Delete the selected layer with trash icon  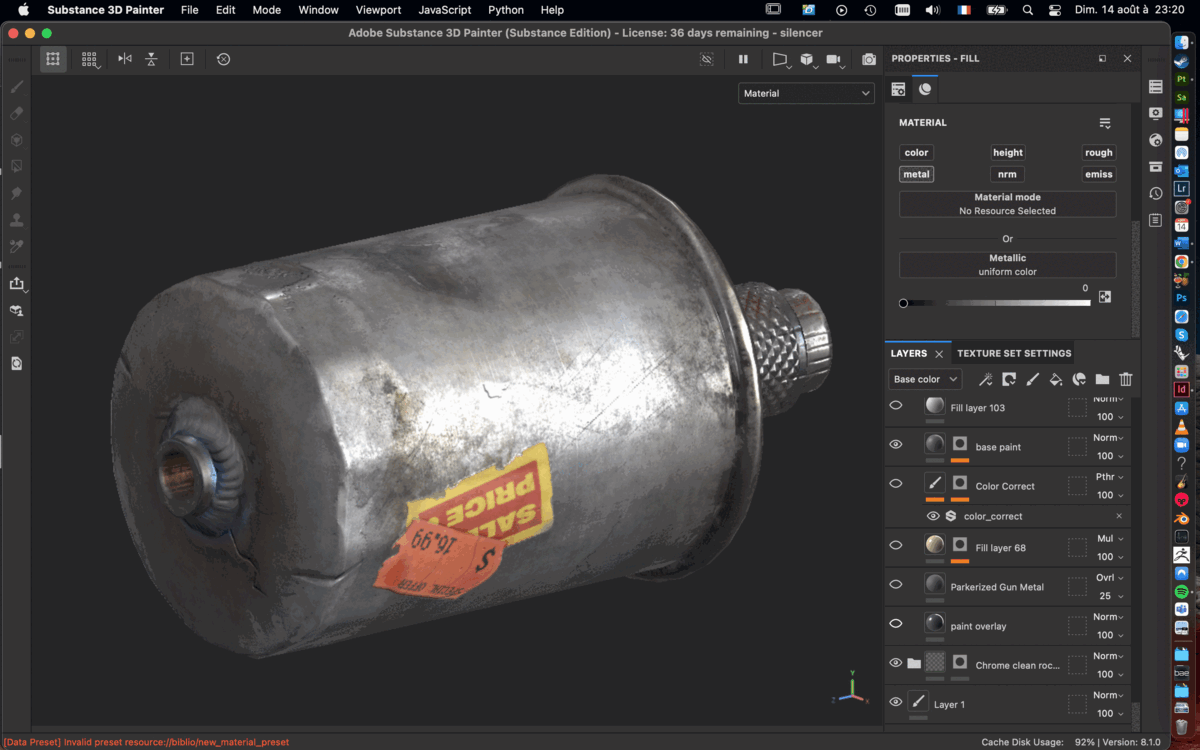click(1125, 379)
